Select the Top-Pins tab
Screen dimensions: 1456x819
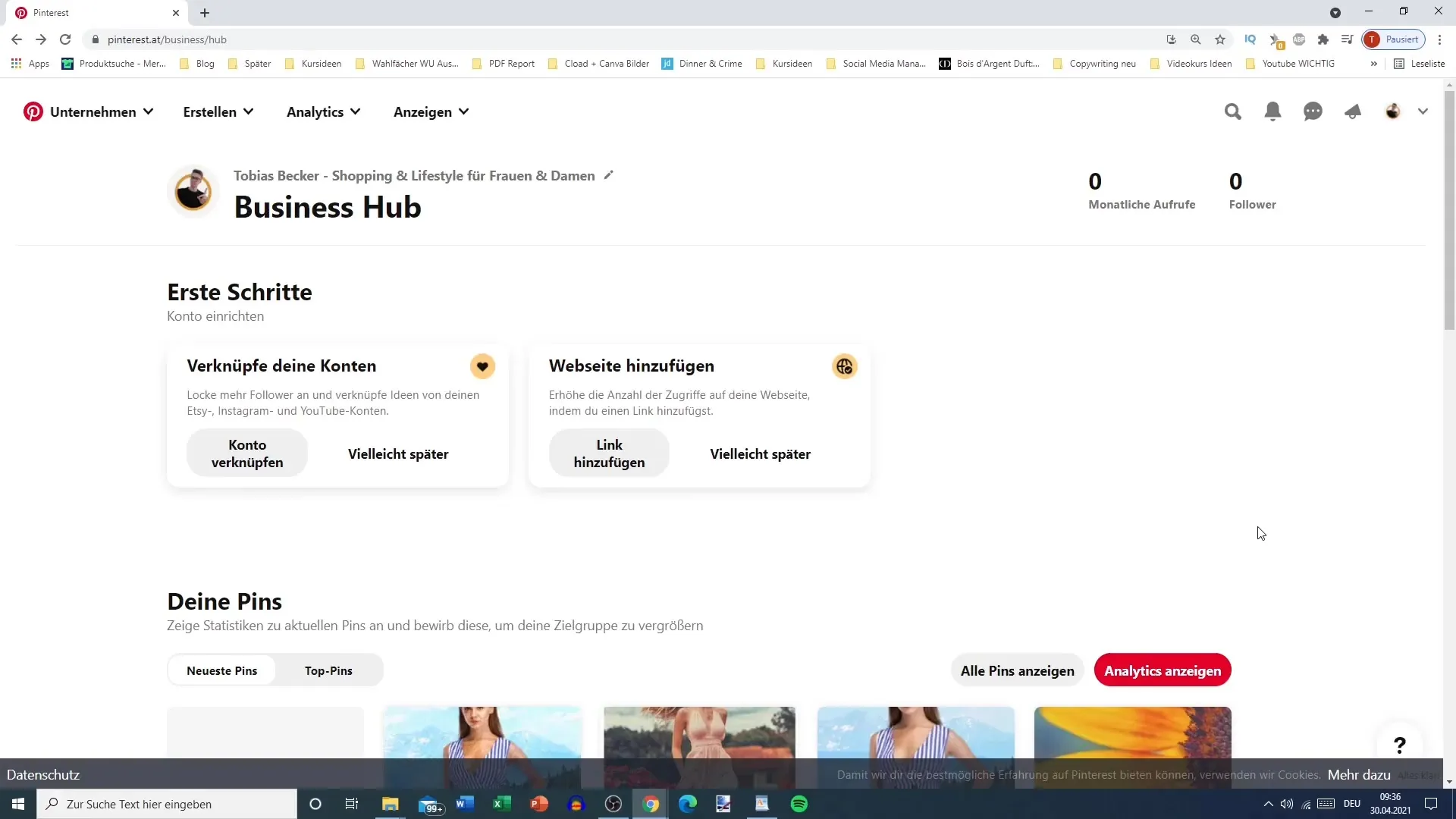(328, 671)
